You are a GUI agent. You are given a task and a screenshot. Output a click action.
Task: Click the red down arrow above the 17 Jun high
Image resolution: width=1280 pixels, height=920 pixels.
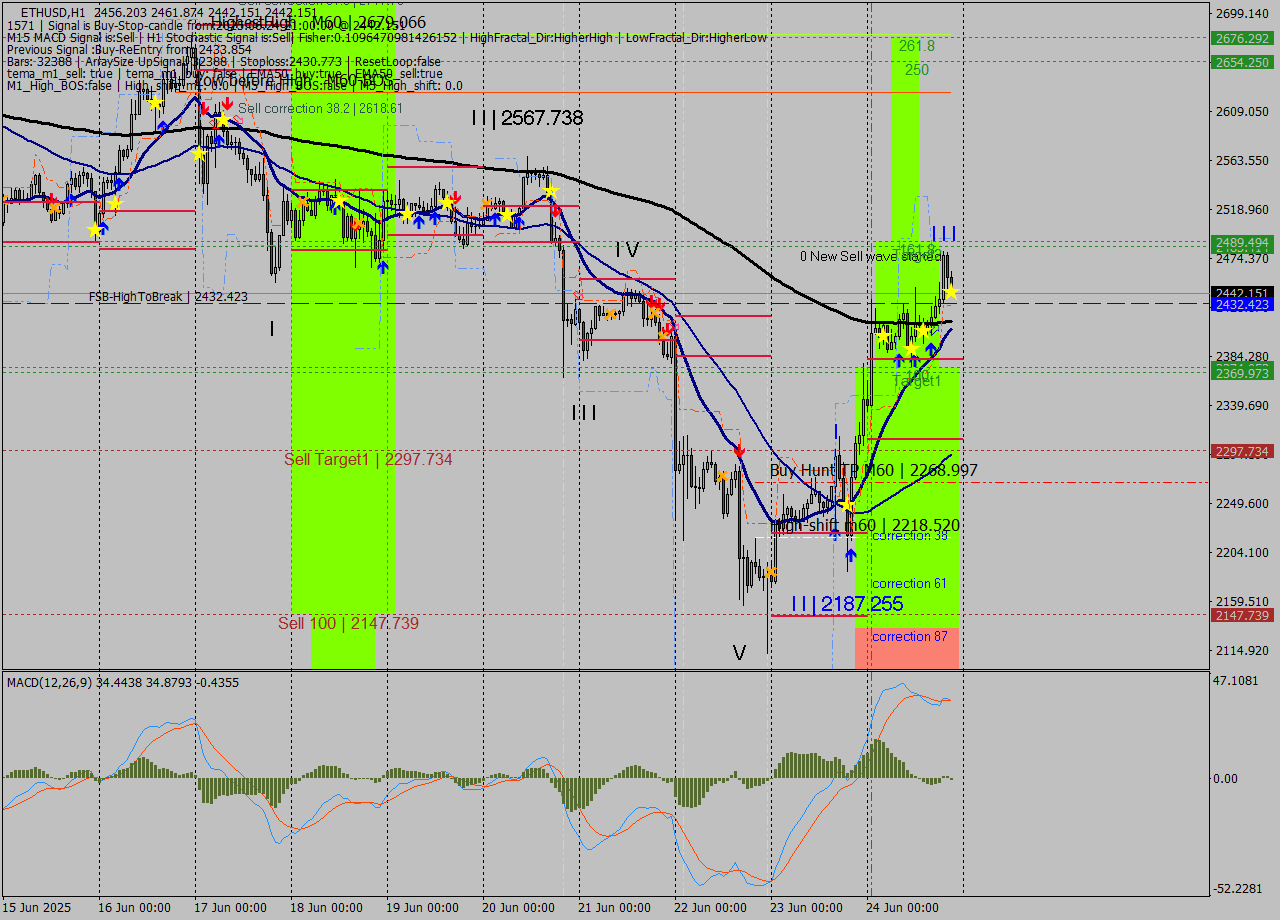(x=205, y=106)
